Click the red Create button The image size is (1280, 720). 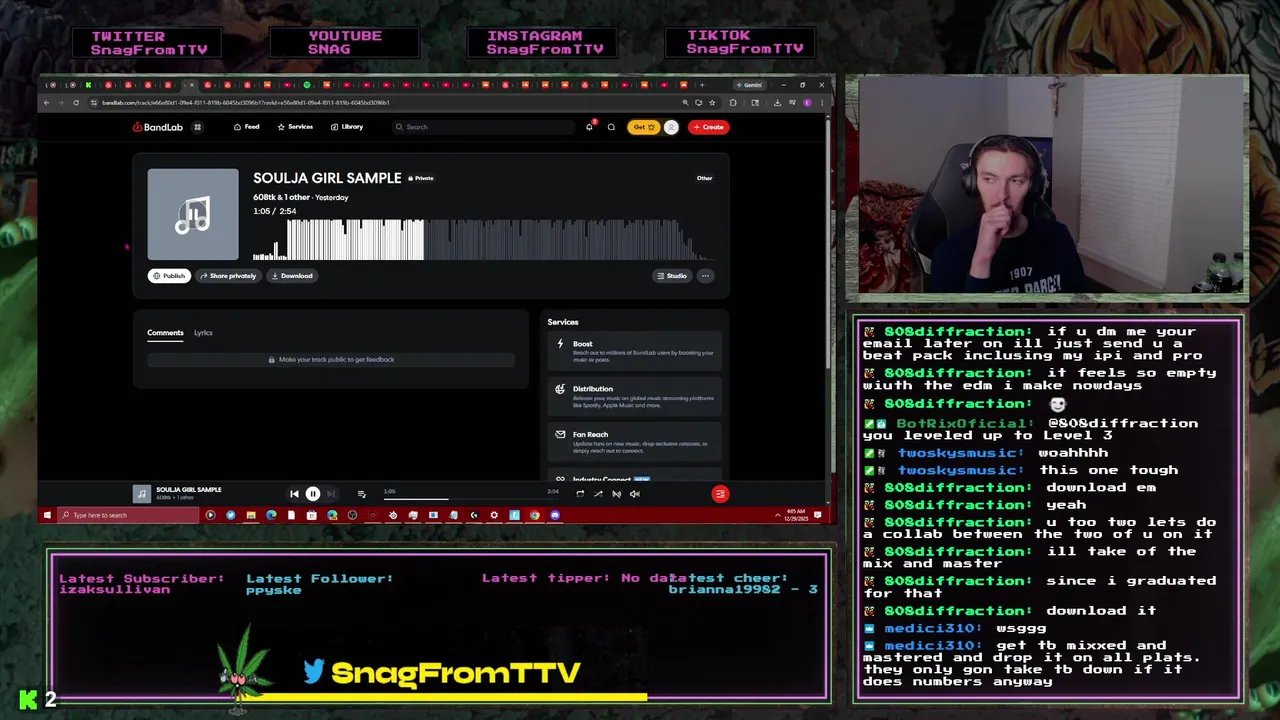(708, 127)
